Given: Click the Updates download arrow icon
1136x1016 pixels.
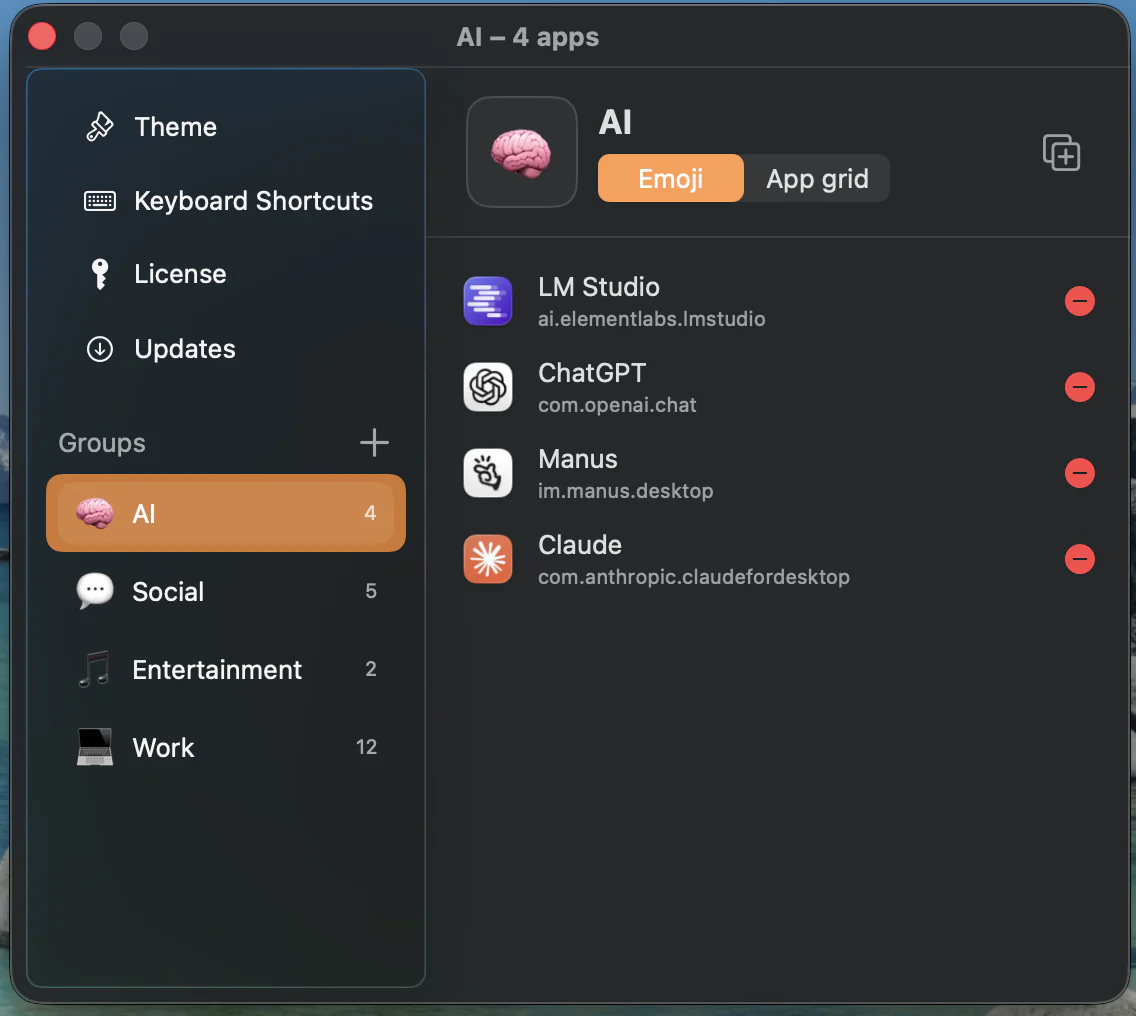Looking at the screenshot, I should click(x=100, y=349).
